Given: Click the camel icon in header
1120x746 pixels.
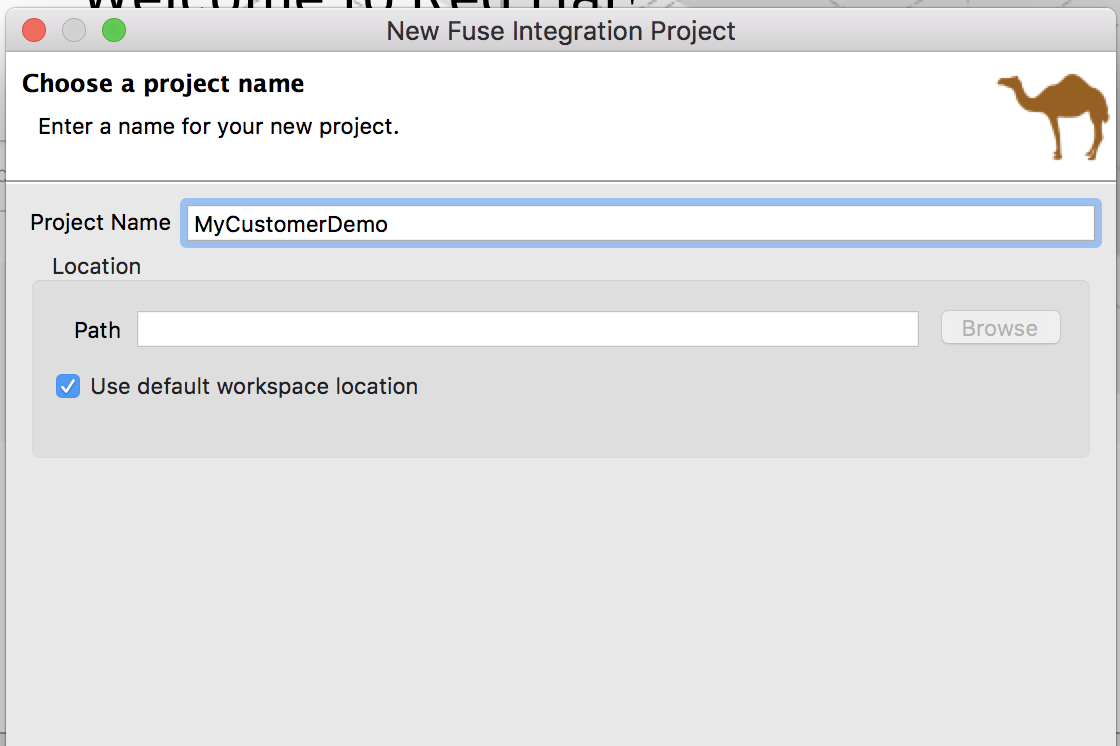Looking at the screenshot, I should 1054,116.
